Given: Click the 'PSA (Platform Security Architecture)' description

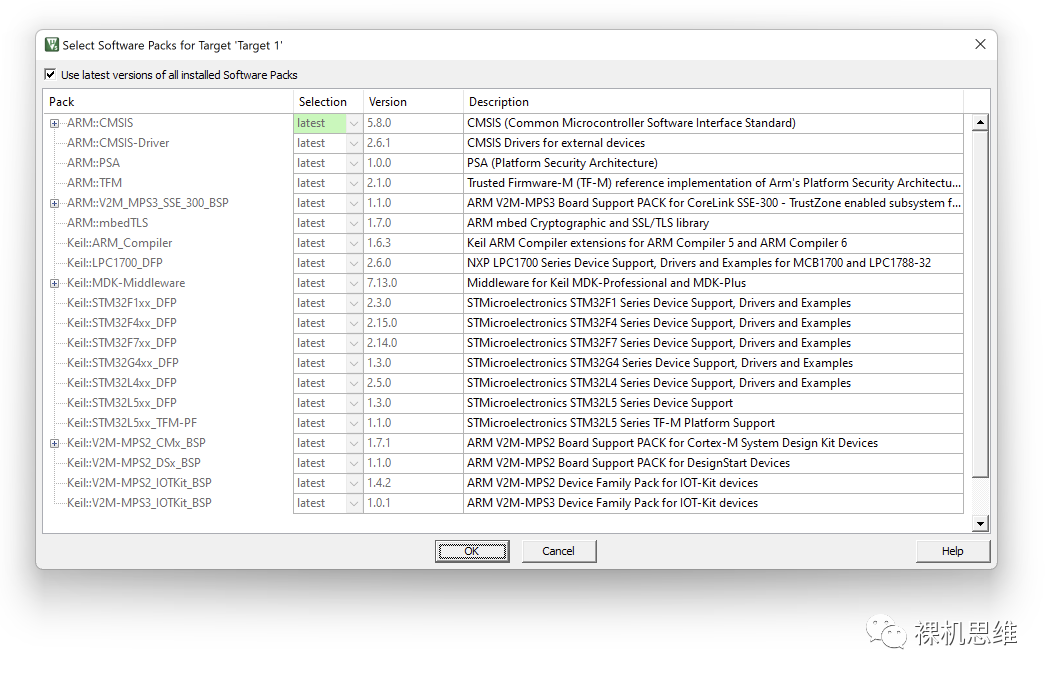Looking at the screenshot, I should (x=562, y=163).
